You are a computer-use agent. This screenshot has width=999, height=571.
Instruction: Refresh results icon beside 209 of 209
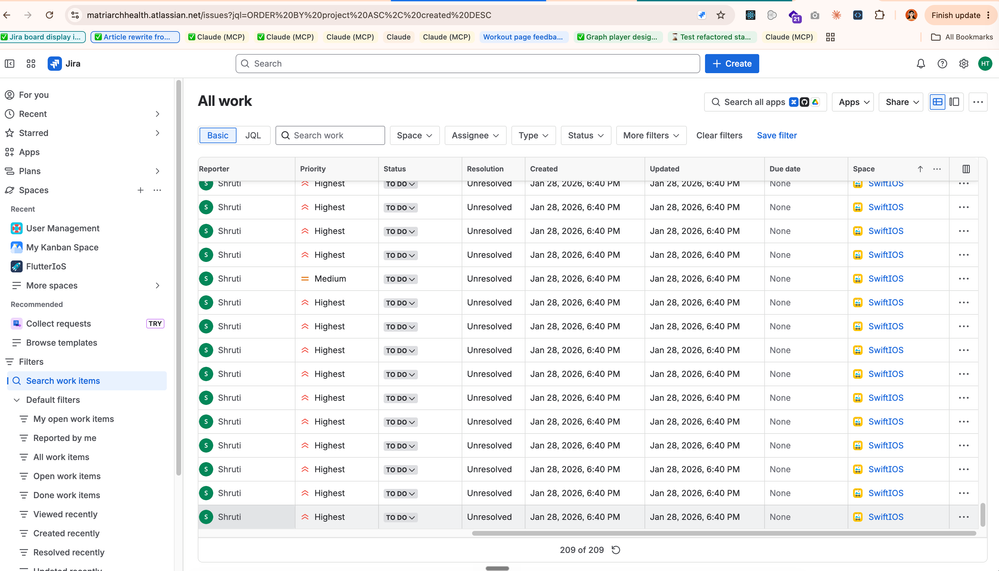coord(615,550)
